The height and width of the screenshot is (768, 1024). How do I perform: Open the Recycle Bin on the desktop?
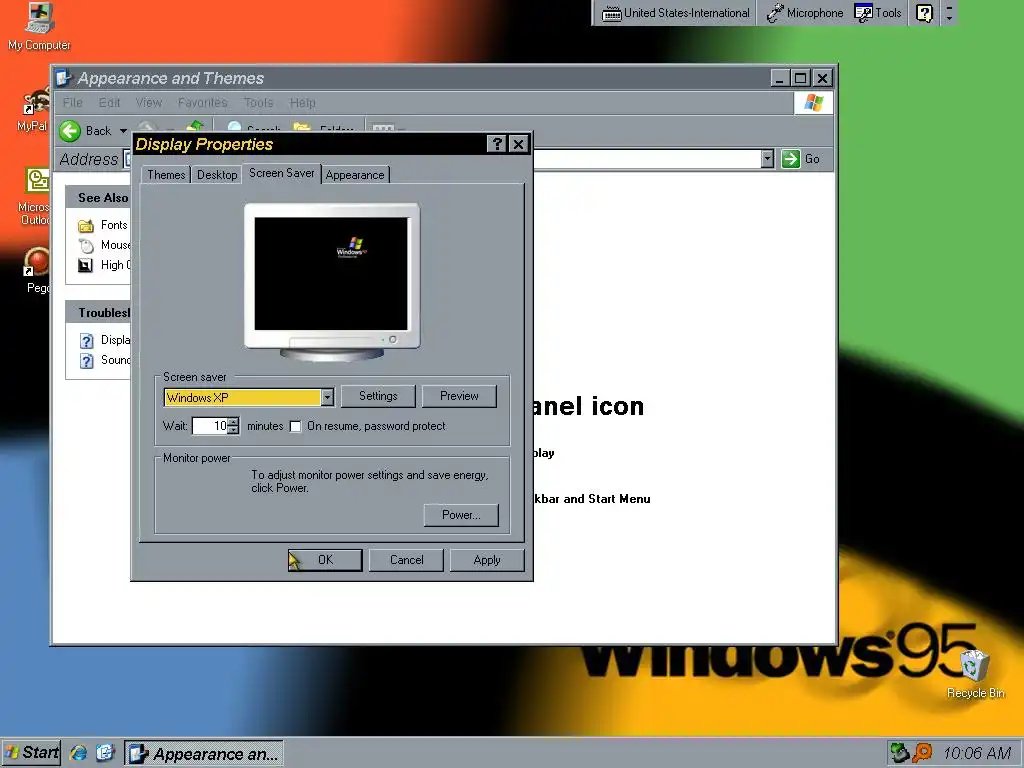pos(975,674)
